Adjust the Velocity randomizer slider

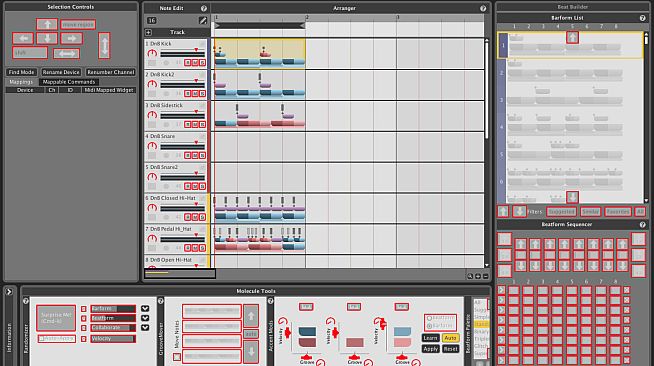coord(113,339)
